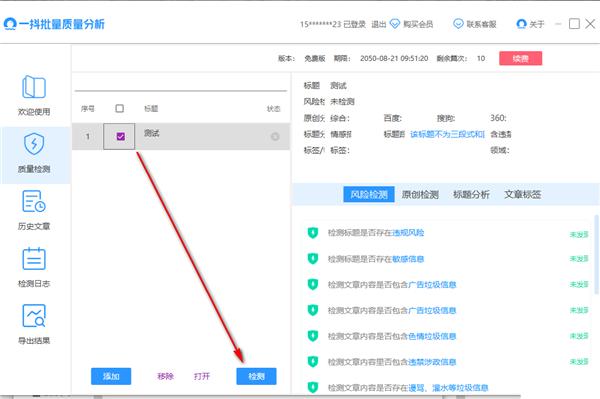Open the 欢迎使用 welcome page icon
This screenshot has width=600, height=399.
[x=34, y=87]
